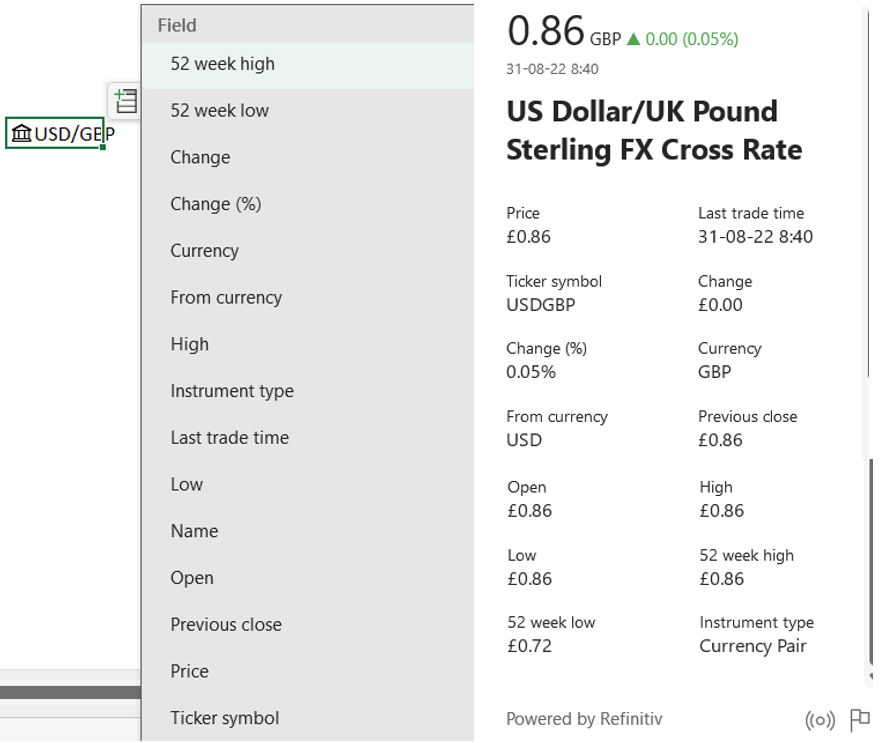Click the live data broadcast icon
The width and height of the screenshot is (887, 743).
click(x=819, y=719)
